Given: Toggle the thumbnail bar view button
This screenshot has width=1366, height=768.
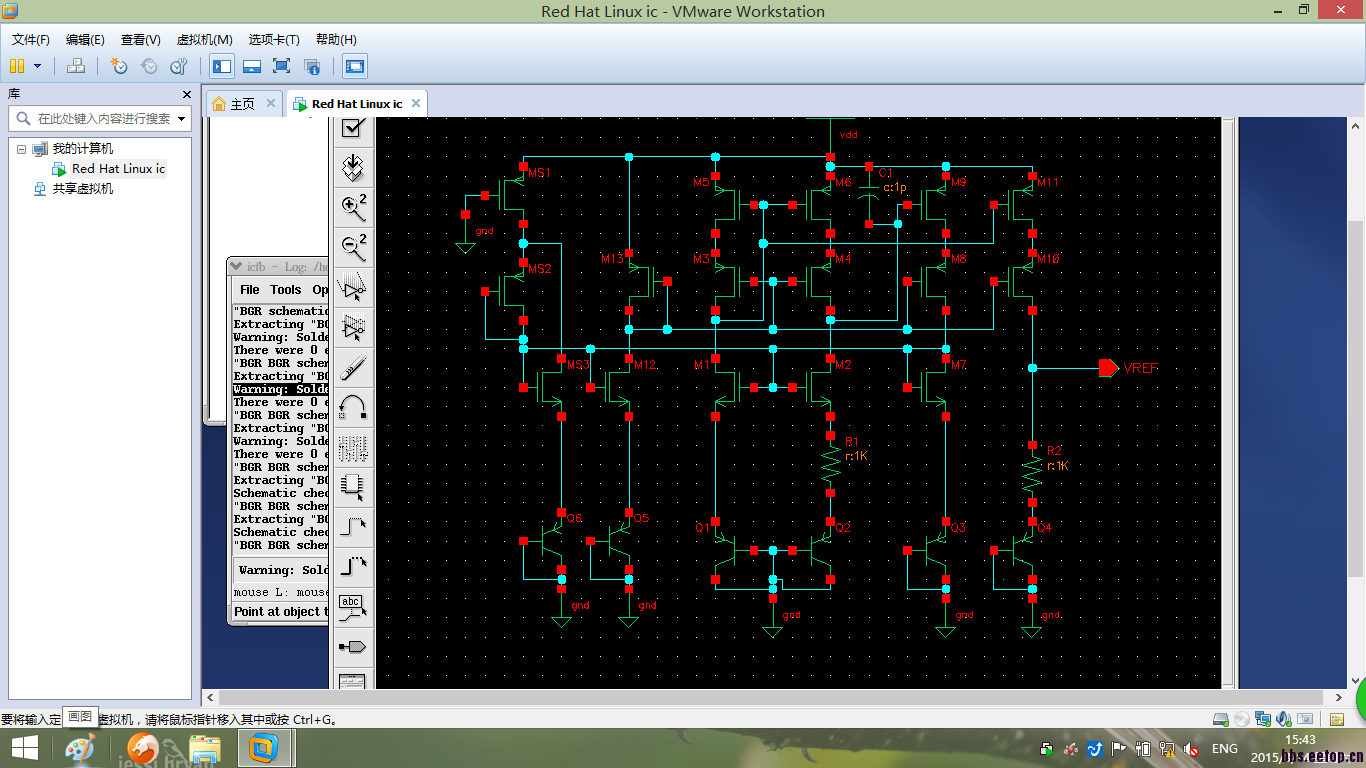Looking at the screenshot, I should pyautogui.click(x=251, y=66).
